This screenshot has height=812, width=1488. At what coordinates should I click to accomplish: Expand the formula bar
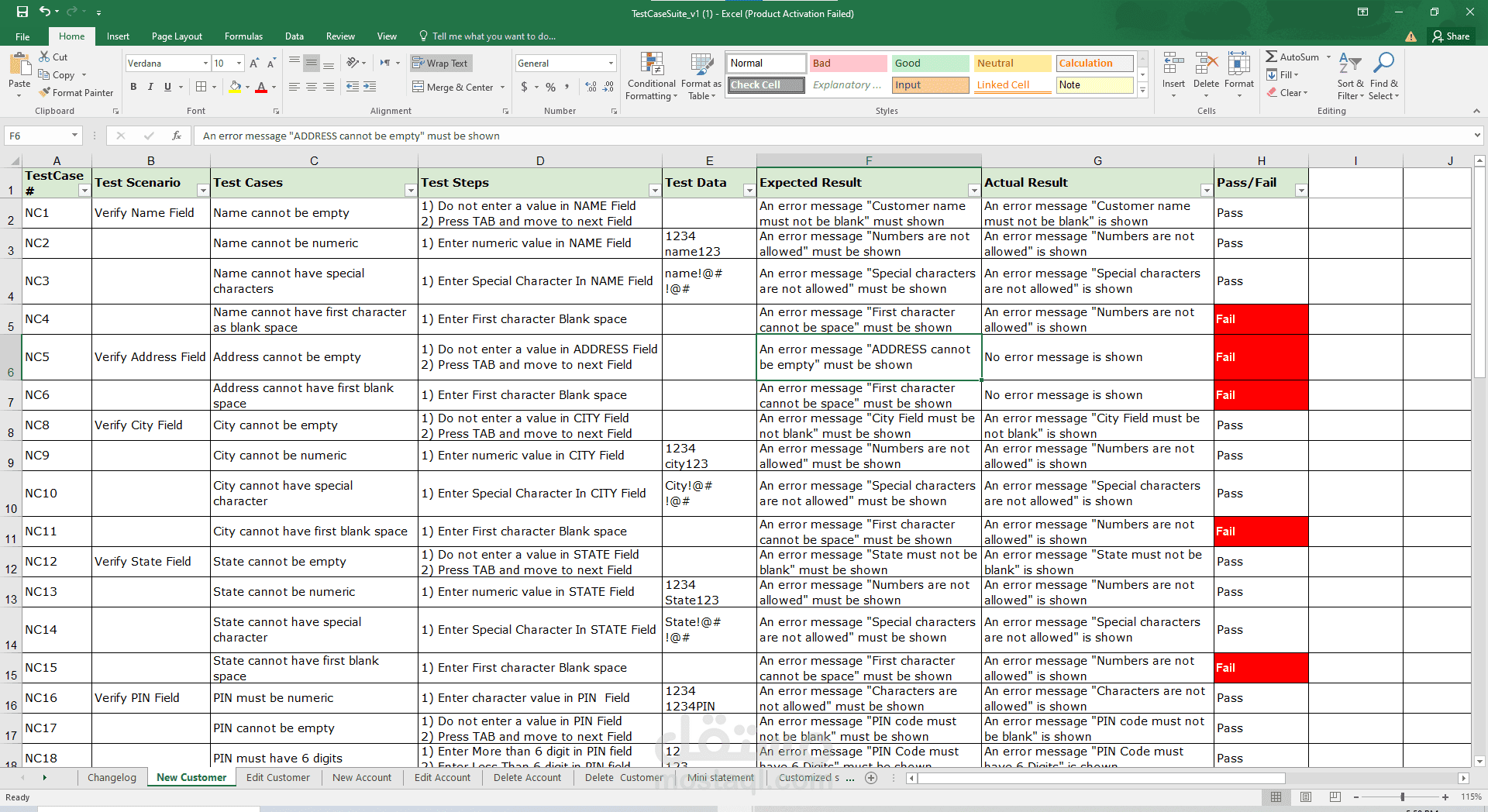tap(1476, 136)
